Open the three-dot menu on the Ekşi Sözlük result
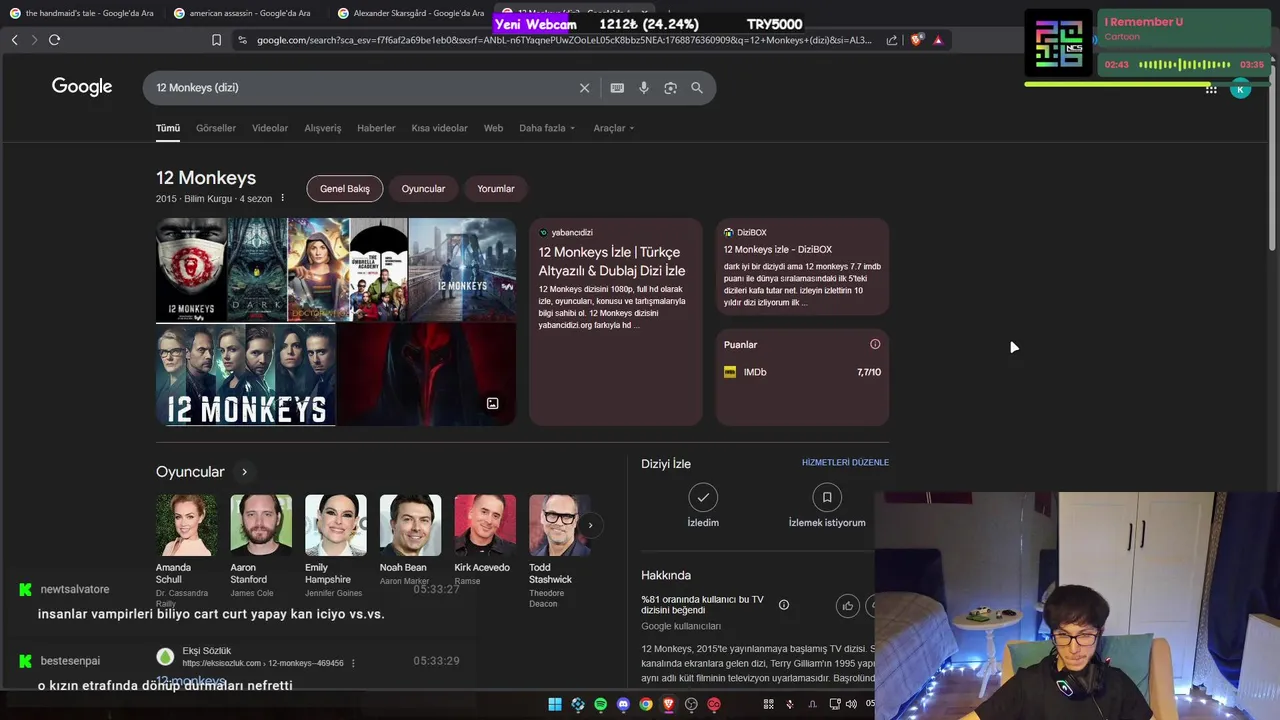 click(x=353, y=663)
